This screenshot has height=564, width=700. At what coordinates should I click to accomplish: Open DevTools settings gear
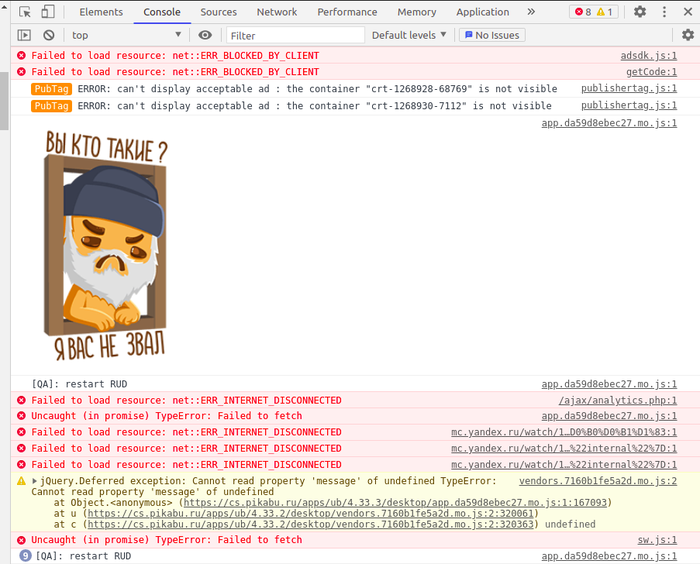[x=640, y=12]
